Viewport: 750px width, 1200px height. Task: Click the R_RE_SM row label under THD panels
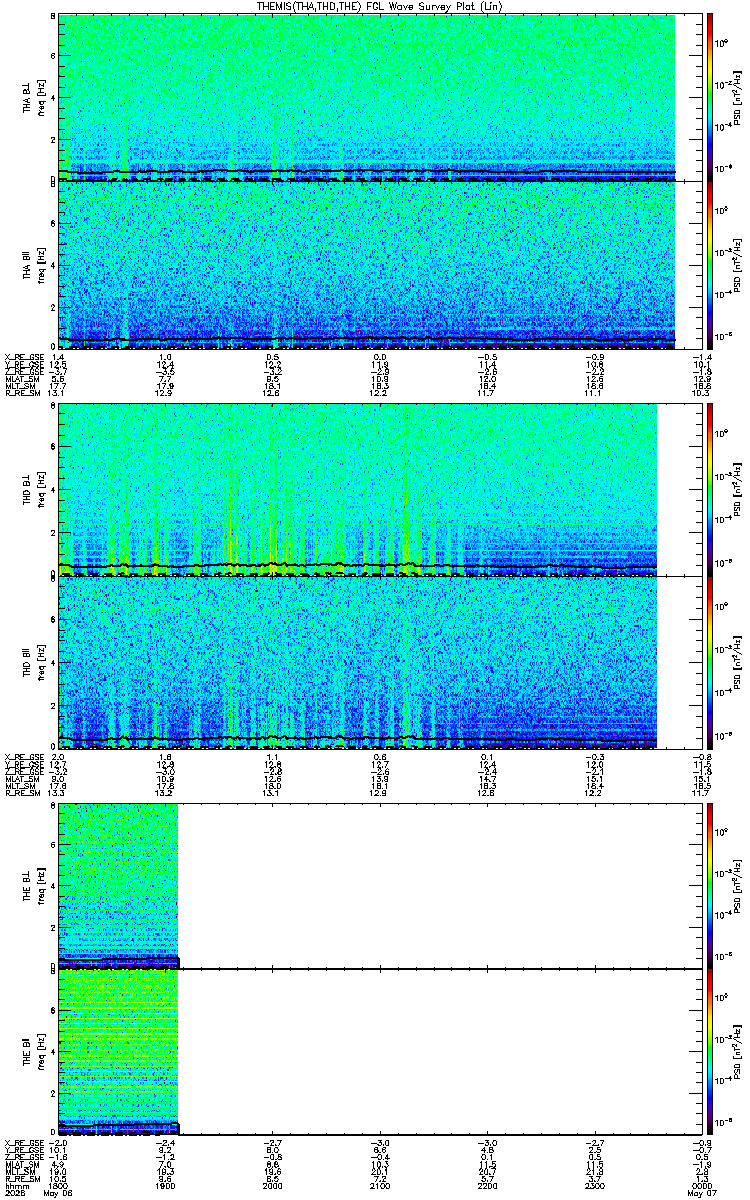(22, 792)
